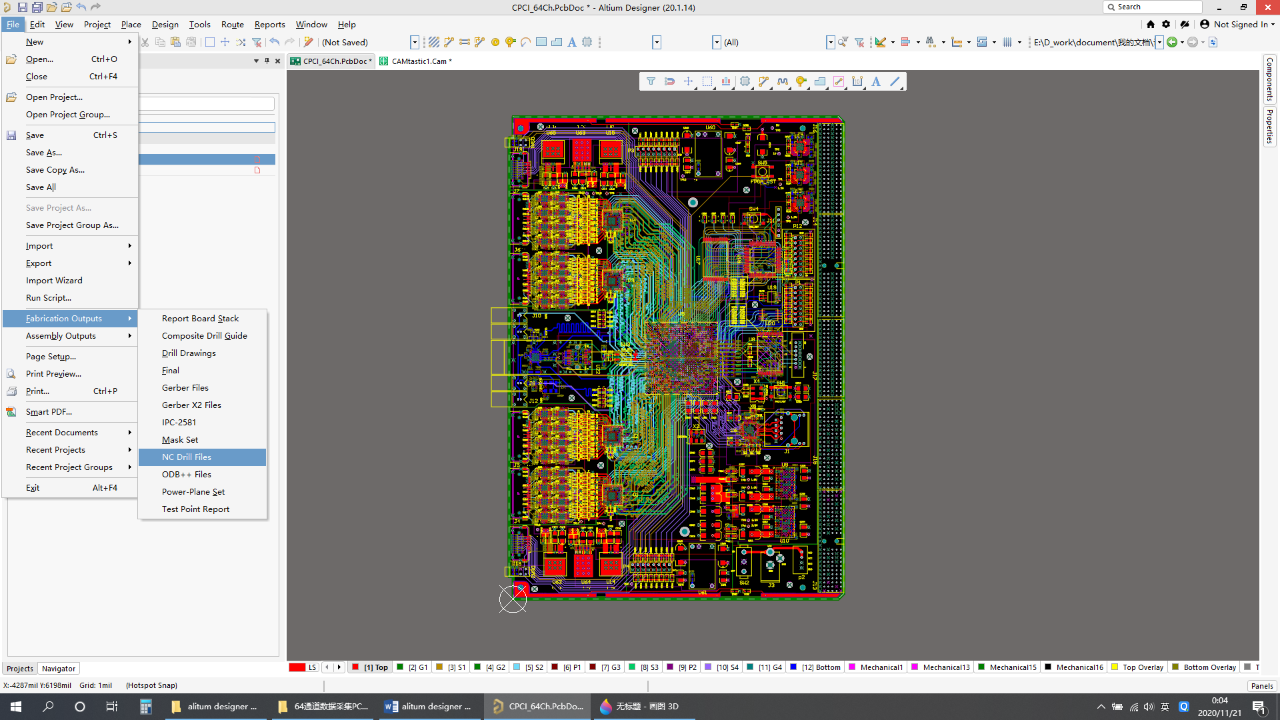Click the undo arrow in toolbar

tap(274, 42)
